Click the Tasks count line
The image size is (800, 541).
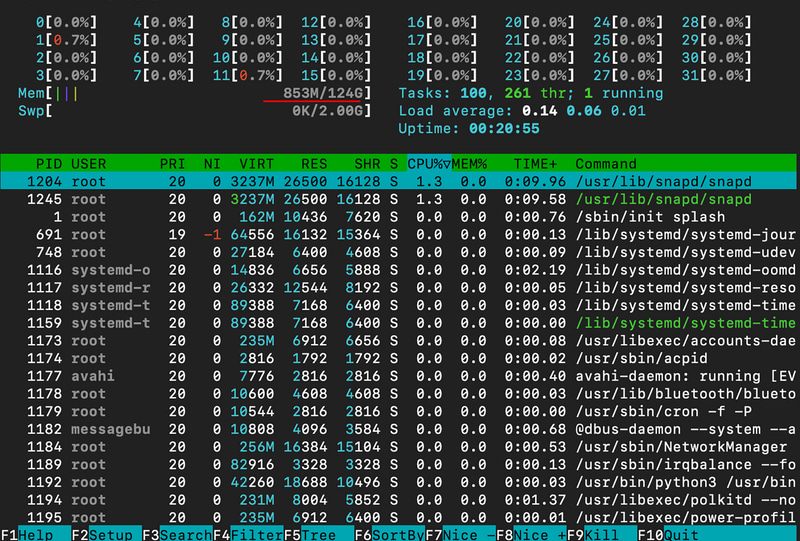[x=531, y=93]
